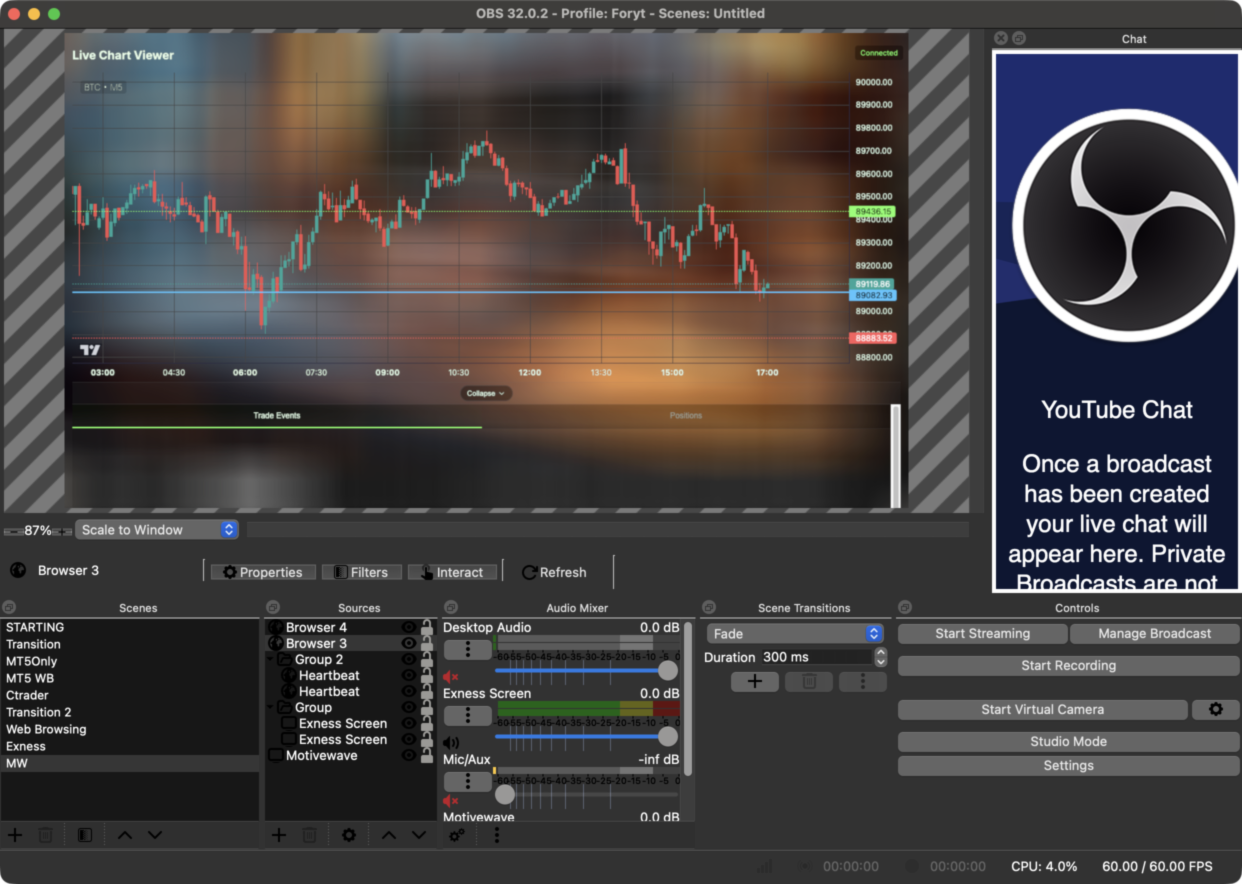Open source properties gear in Sources toolbar

coord(349,835)
